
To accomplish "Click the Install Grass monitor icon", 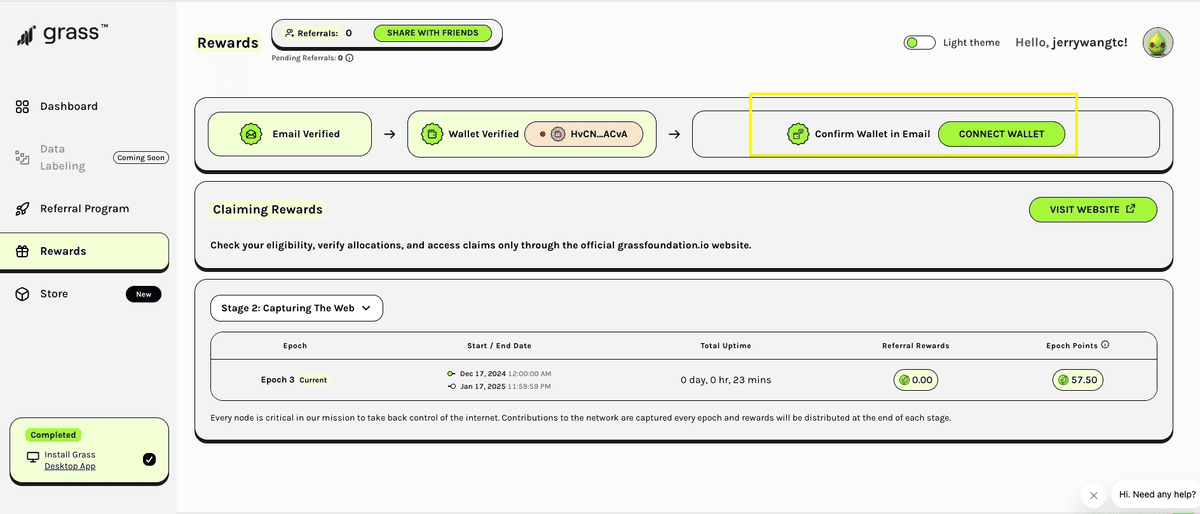I will point(33,457).
